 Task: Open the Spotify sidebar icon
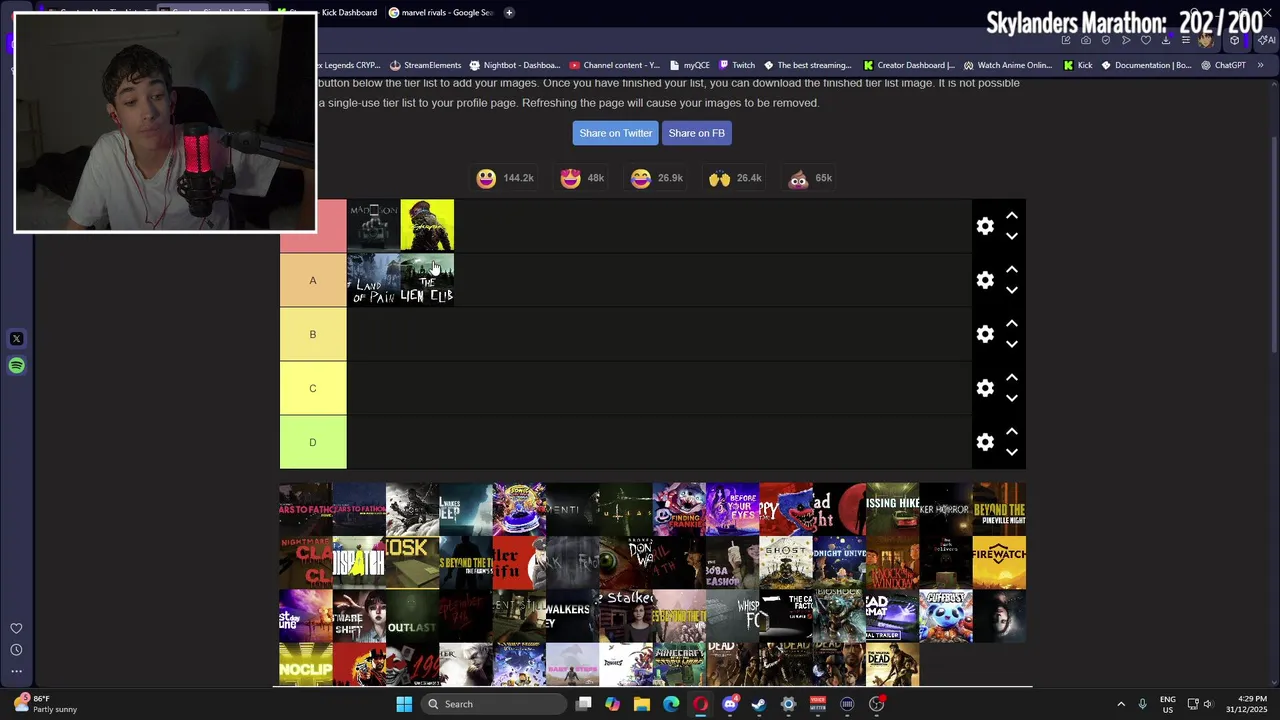coord(16,366)
